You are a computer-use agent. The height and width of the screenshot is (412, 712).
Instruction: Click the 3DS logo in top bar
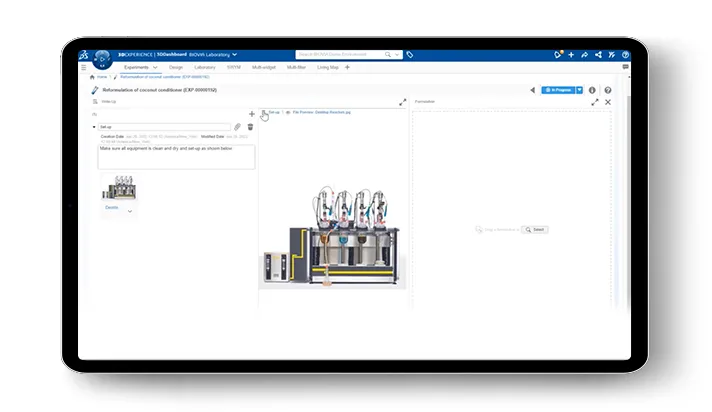pos(84,55)
